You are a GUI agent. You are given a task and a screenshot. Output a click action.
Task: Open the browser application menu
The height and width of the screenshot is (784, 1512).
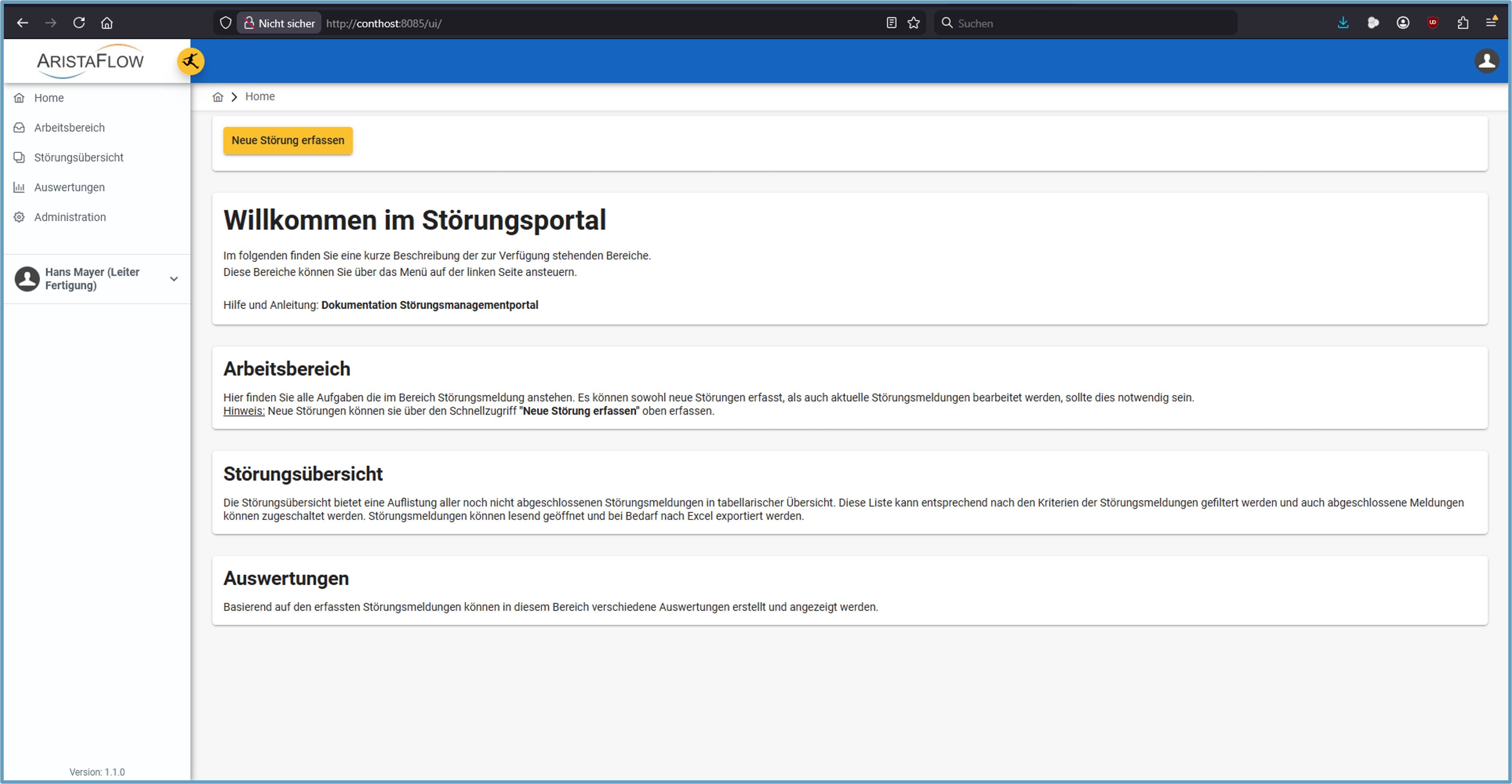(x=1491, y=23)
